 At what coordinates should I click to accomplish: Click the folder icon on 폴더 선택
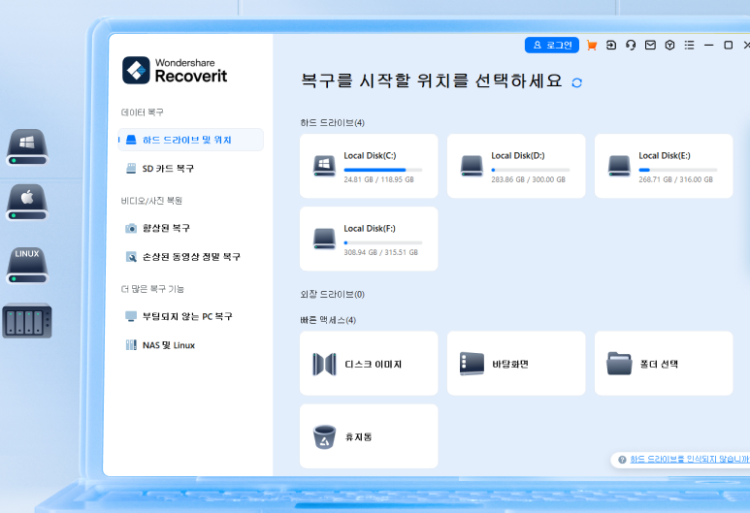click(619, 363)
